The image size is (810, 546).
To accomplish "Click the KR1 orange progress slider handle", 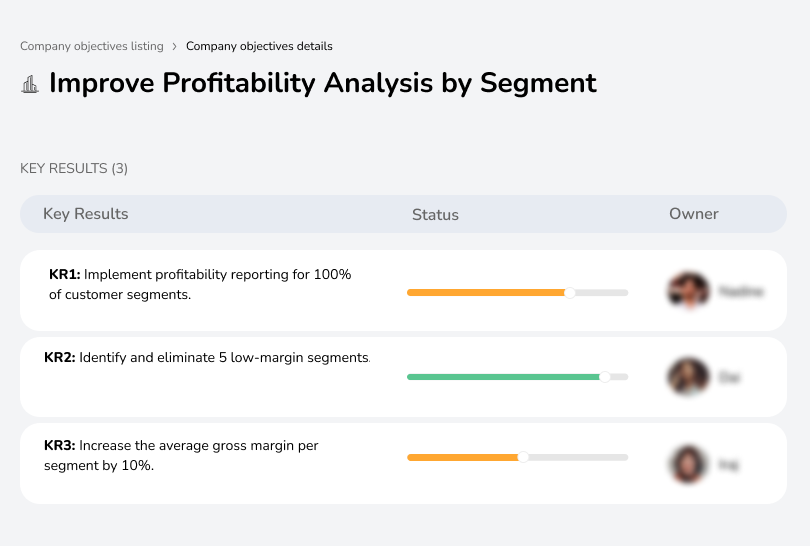I will (570, 293).
